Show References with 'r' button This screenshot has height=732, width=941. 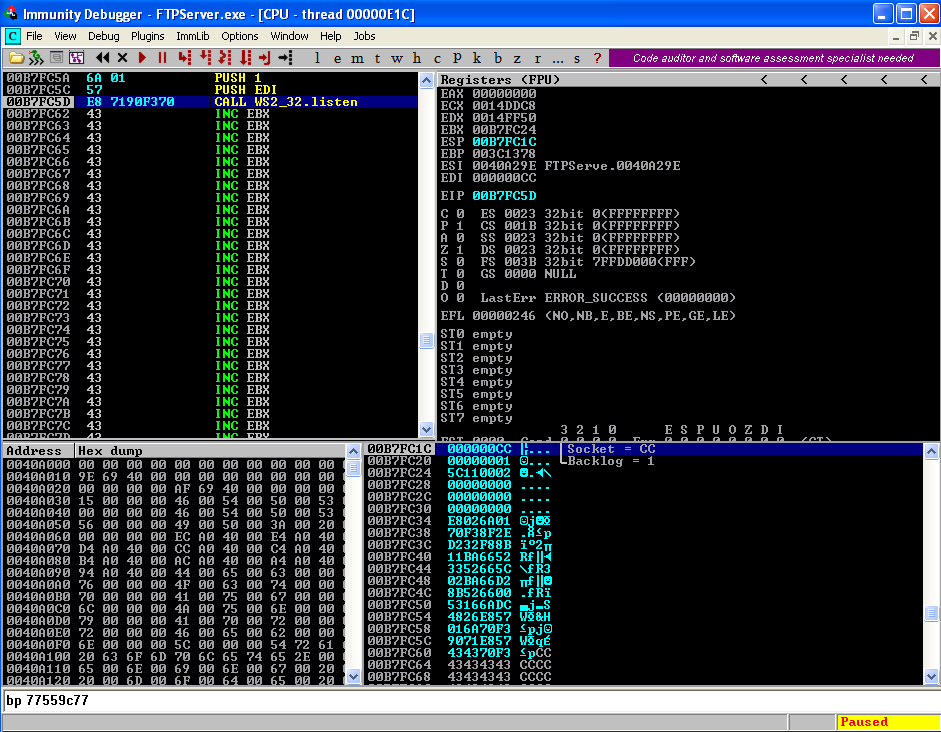[x=537, y=58]
